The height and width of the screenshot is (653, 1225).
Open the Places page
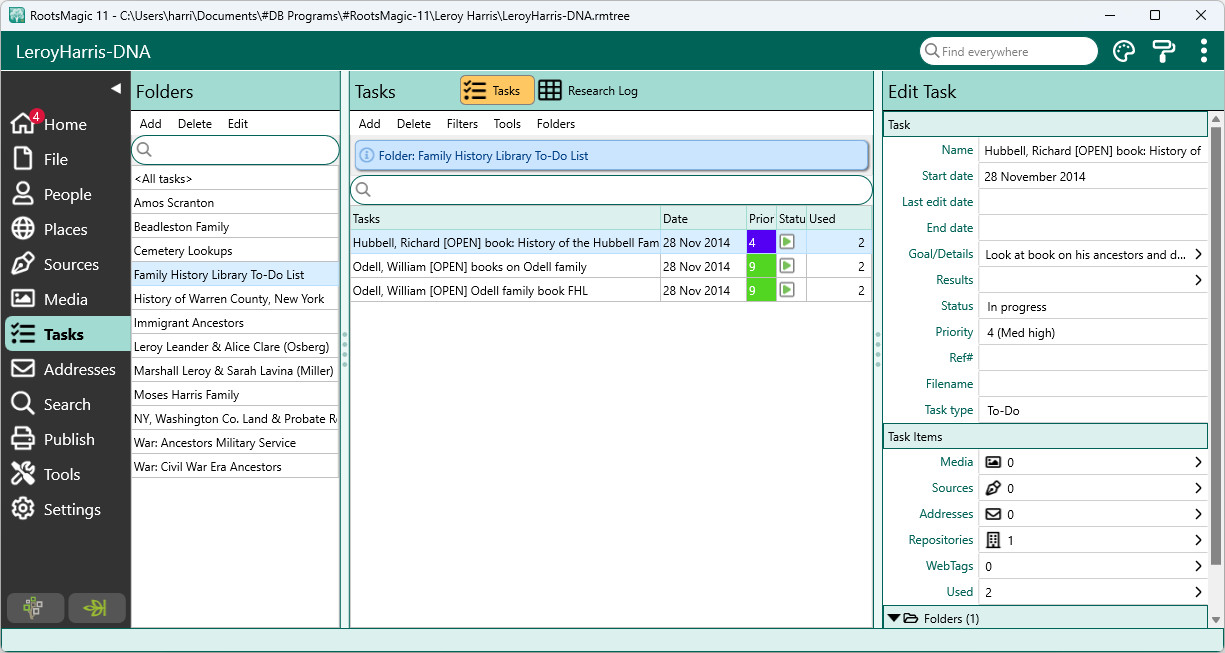[67, 229]
